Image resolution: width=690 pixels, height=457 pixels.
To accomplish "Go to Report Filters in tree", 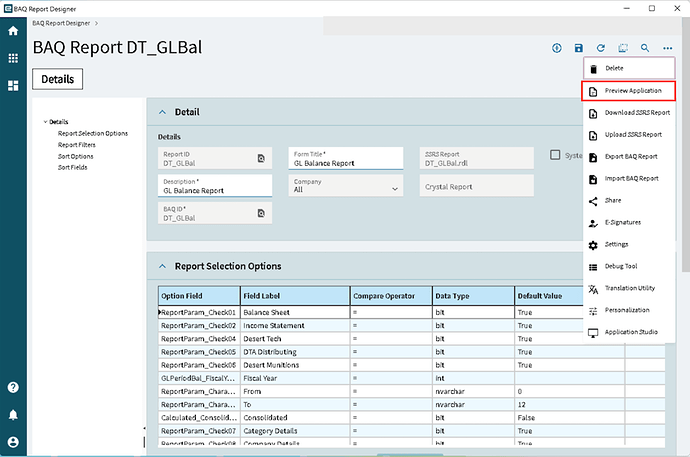I will (x=77, y=145).
